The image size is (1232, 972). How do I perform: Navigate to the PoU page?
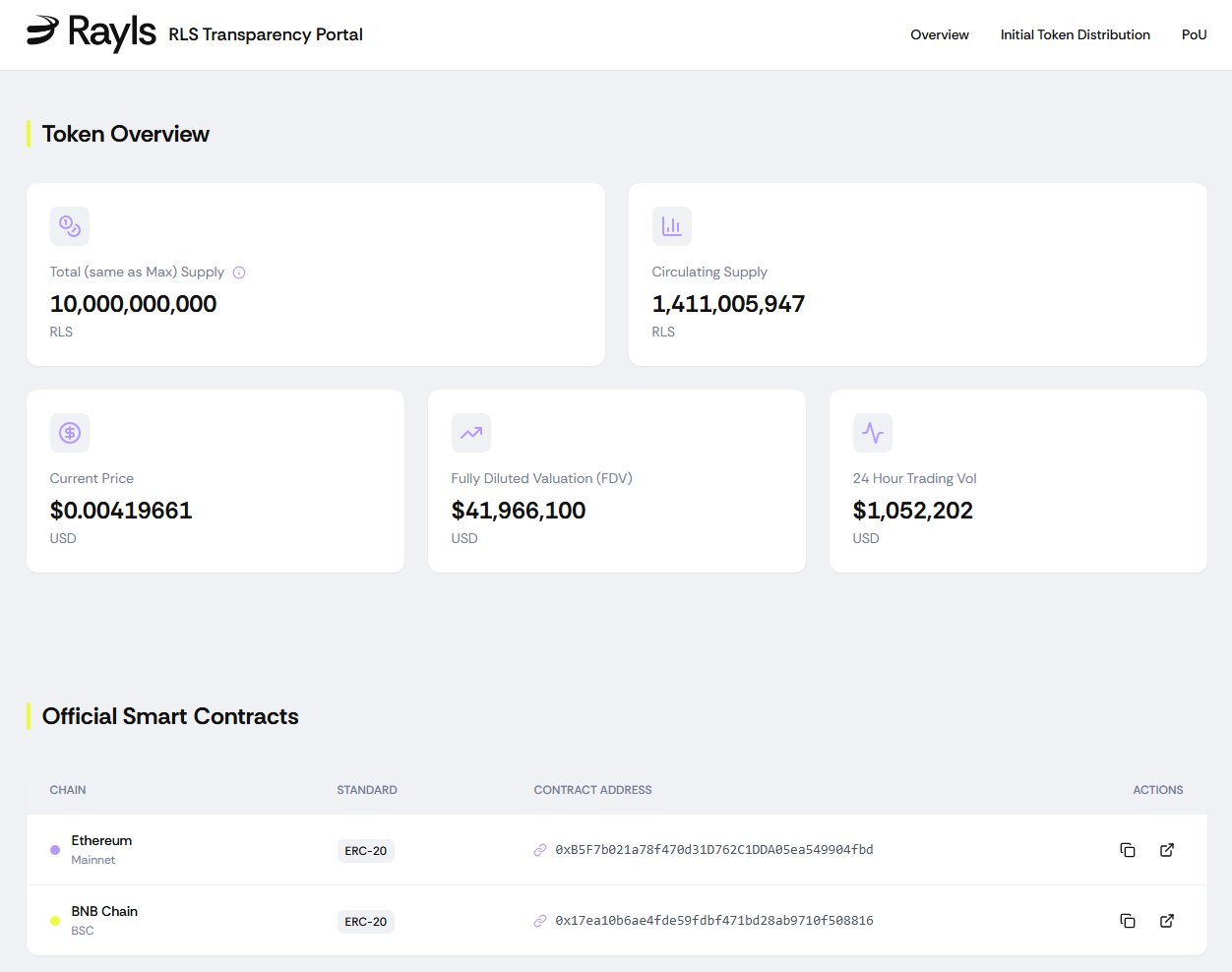(x=1194, y=34)
